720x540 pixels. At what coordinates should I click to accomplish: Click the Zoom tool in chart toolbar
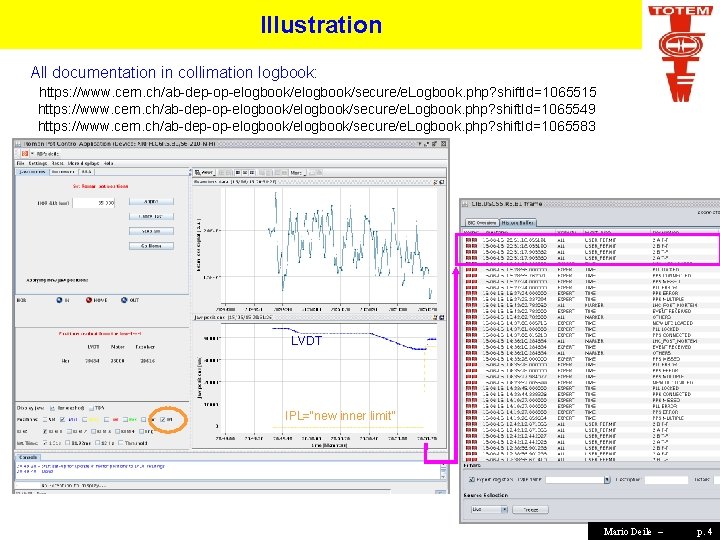(204, 173)
